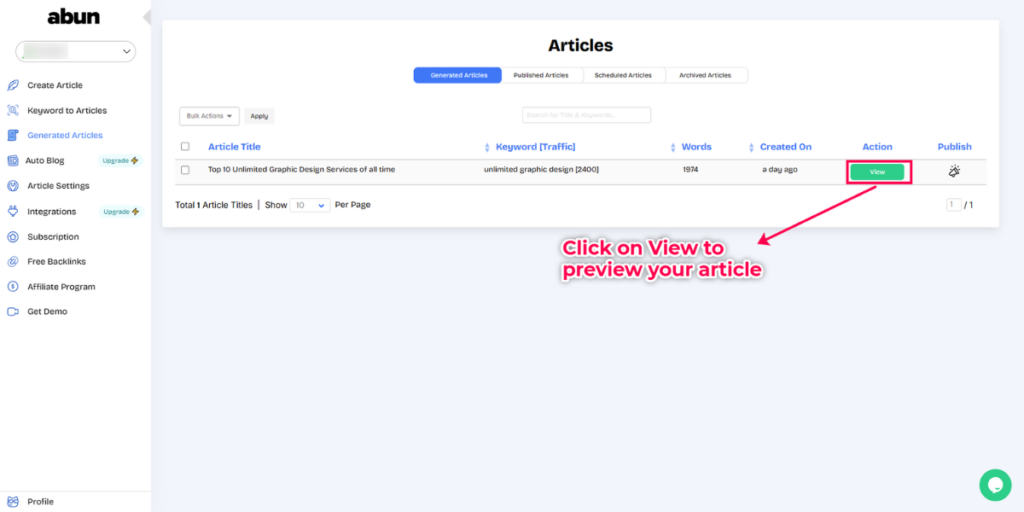Viewport: 1024px width, 512px height.
Task: Click the Auto Blog sidebar icon
Action: click(x=12, y=160)
